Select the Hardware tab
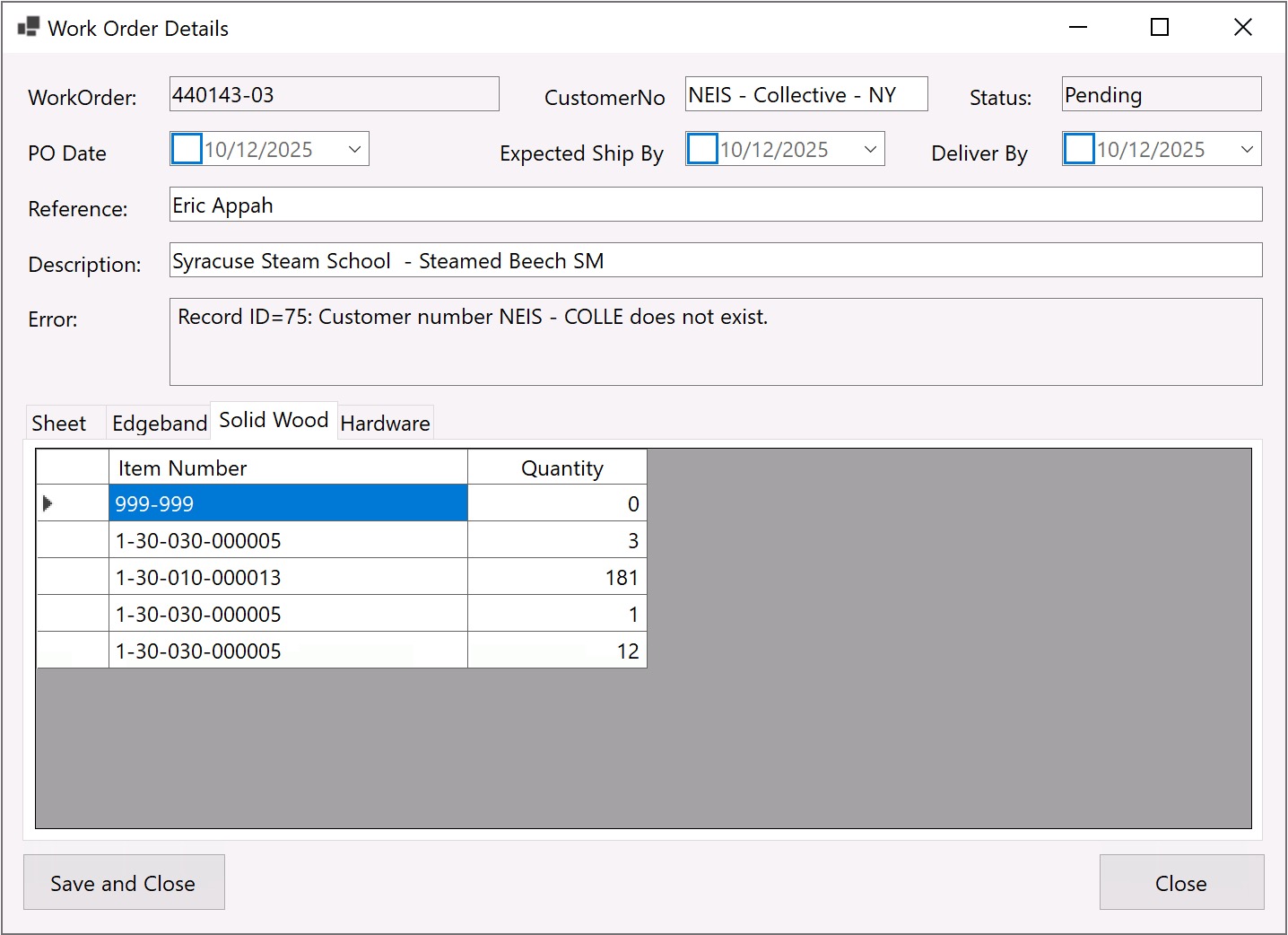Image resolution: width=1288 pixels, height=935 pixels. (385, 424)
